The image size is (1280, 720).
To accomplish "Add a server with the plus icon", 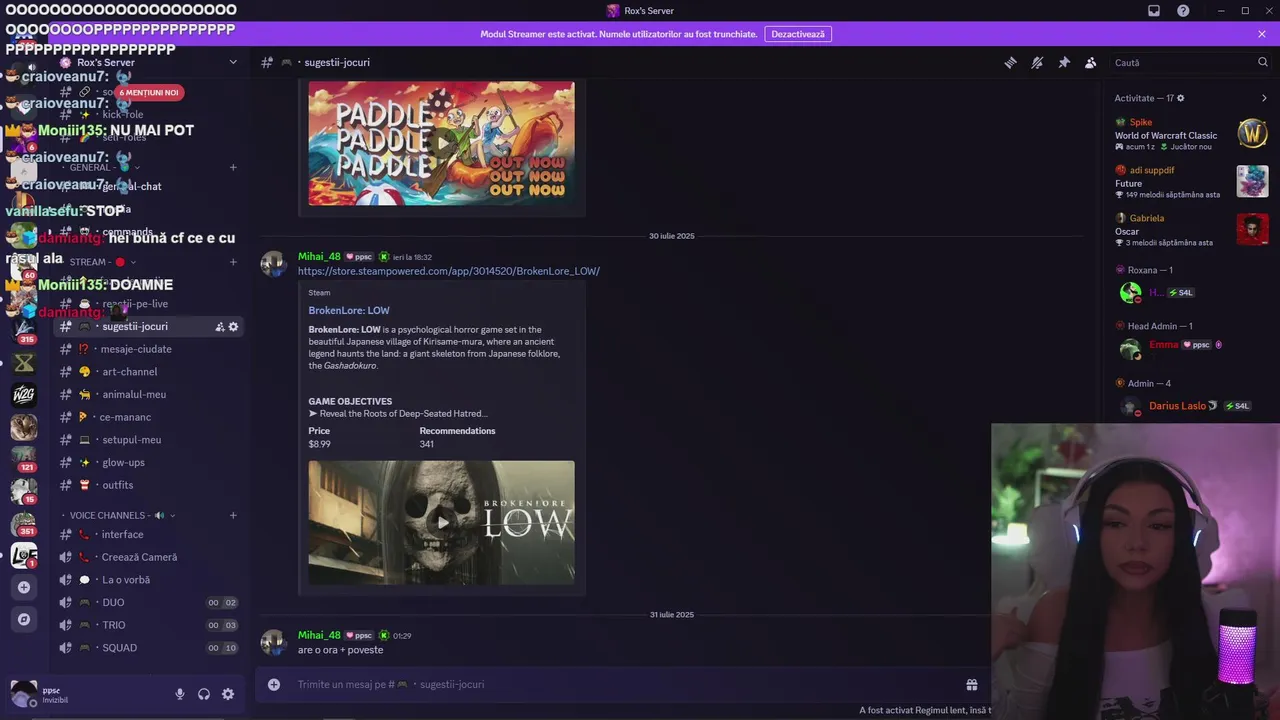I will [24, 587].
